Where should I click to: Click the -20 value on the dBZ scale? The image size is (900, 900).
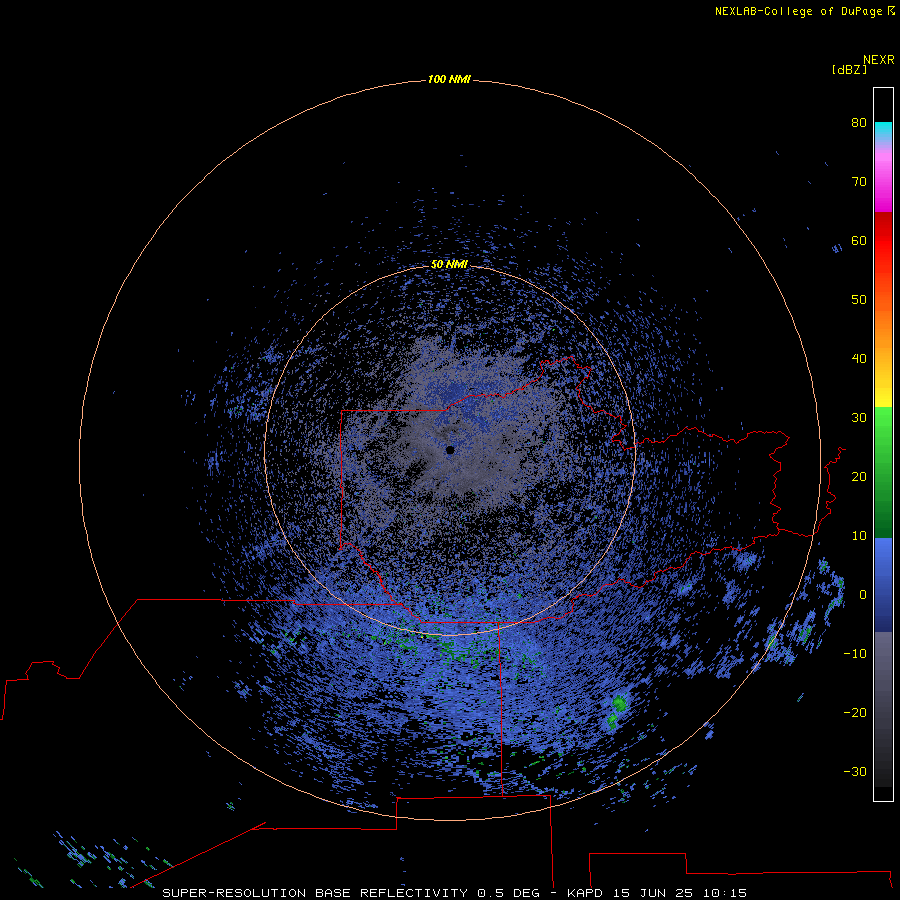click(x=855, y=712)
